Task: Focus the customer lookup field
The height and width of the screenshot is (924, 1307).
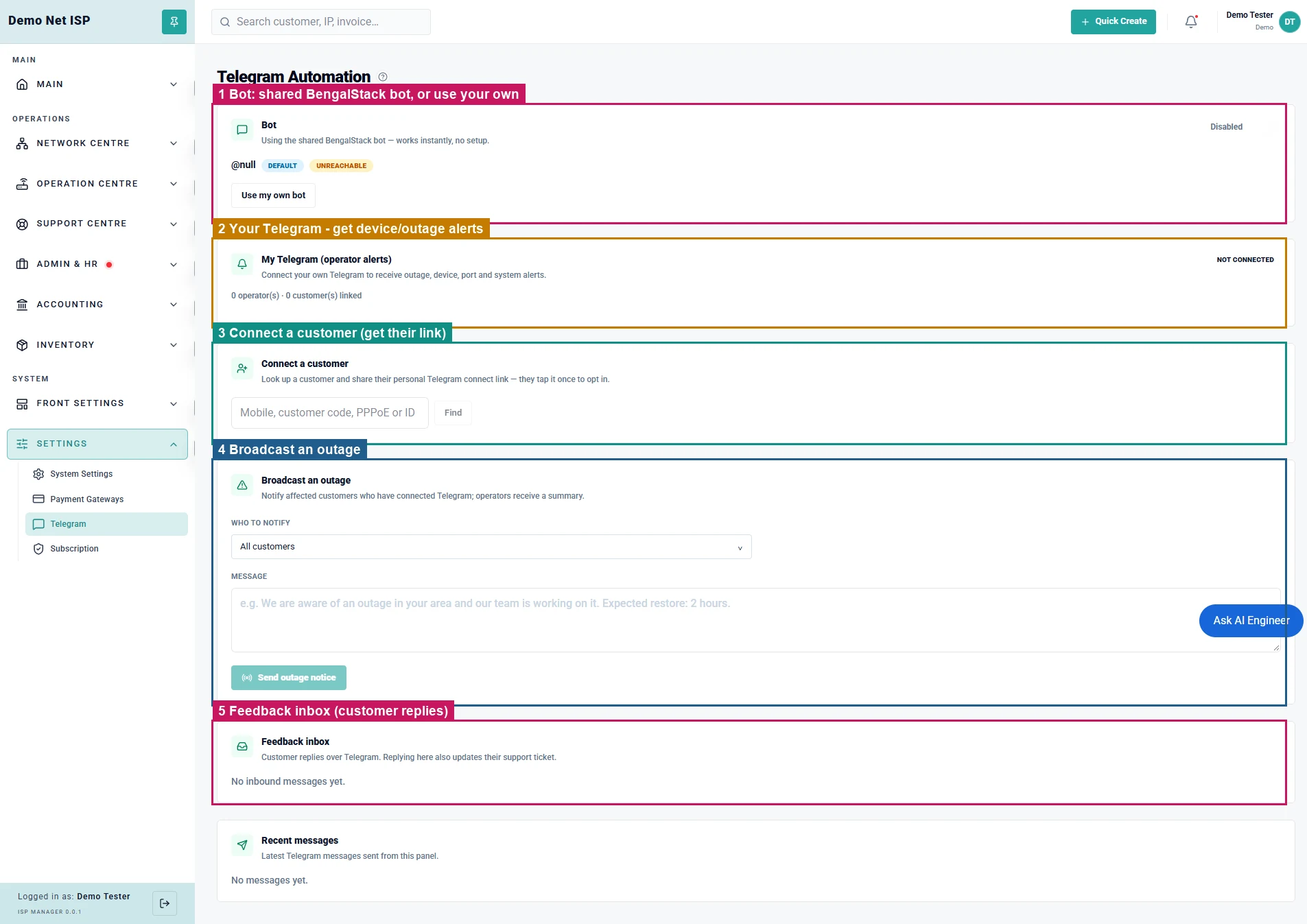Action: (330, 413)
